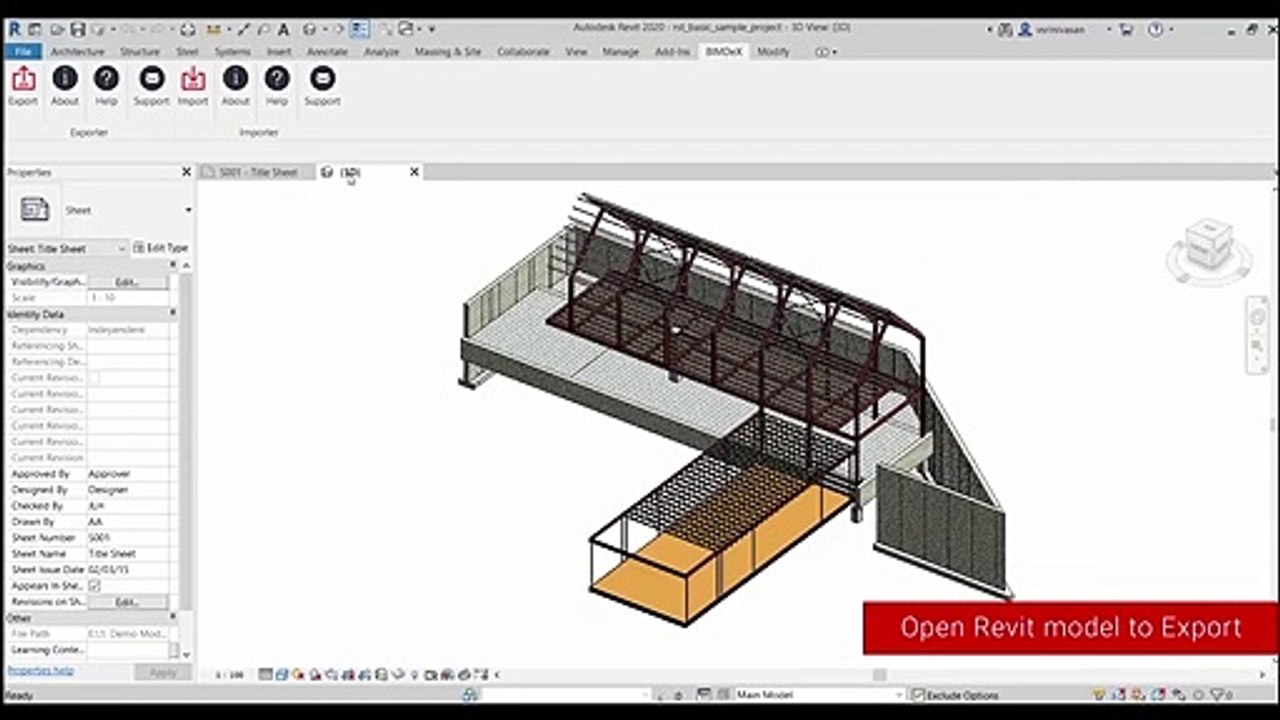Click the navigation bar zoom control
The image size is (1280, 720).
pyautogui.click(x=1258, y=343)
